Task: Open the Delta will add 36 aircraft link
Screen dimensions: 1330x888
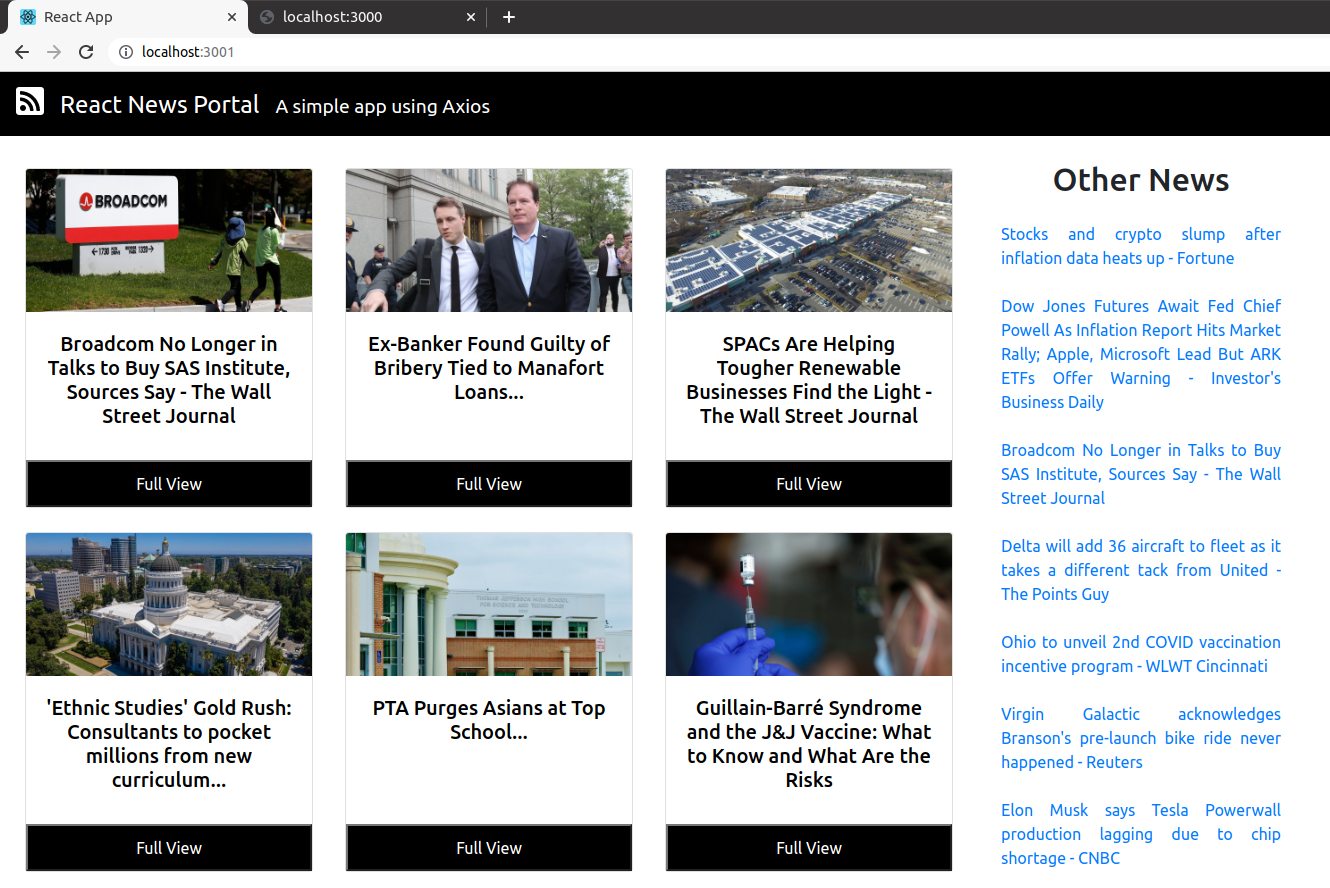Action: click(x=1141, y=570)
